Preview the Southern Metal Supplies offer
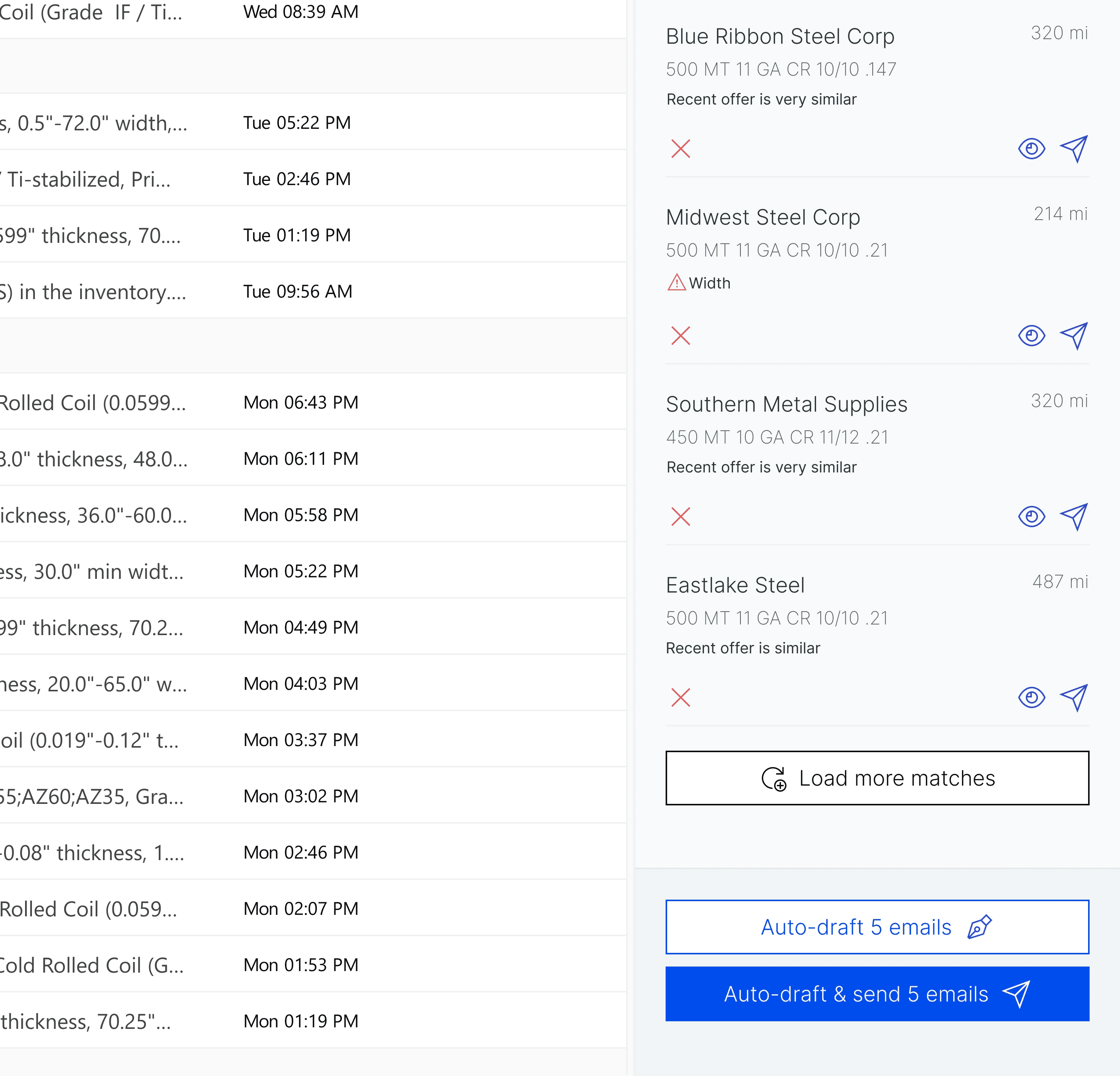The image size is (1120, 1076). pos(1031,516)
